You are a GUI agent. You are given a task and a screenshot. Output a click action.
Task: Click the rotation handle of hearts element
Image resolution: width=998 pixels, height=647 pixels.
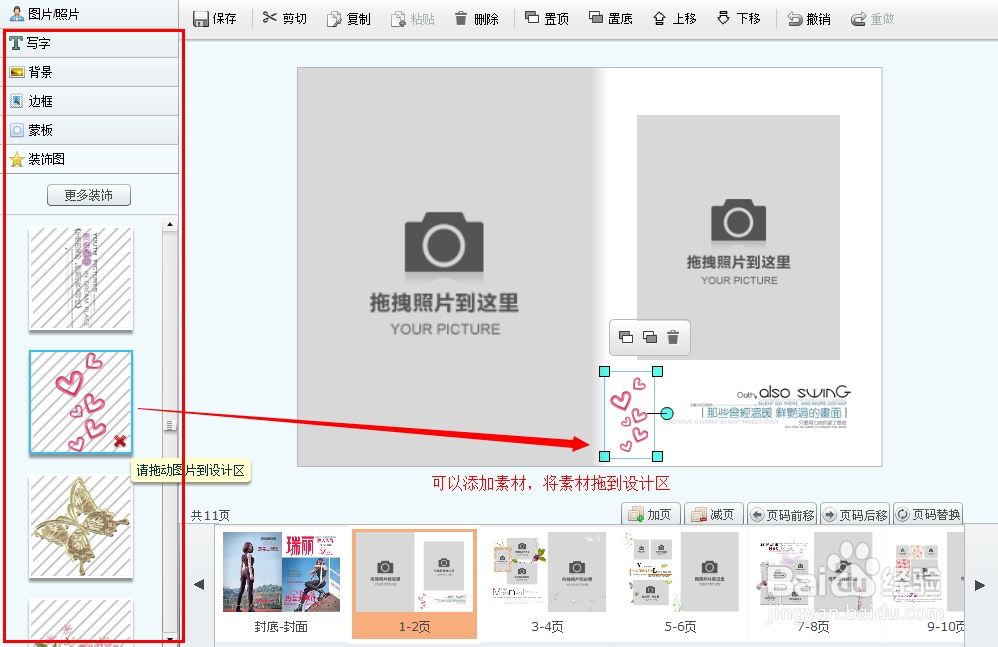point(666,414)
